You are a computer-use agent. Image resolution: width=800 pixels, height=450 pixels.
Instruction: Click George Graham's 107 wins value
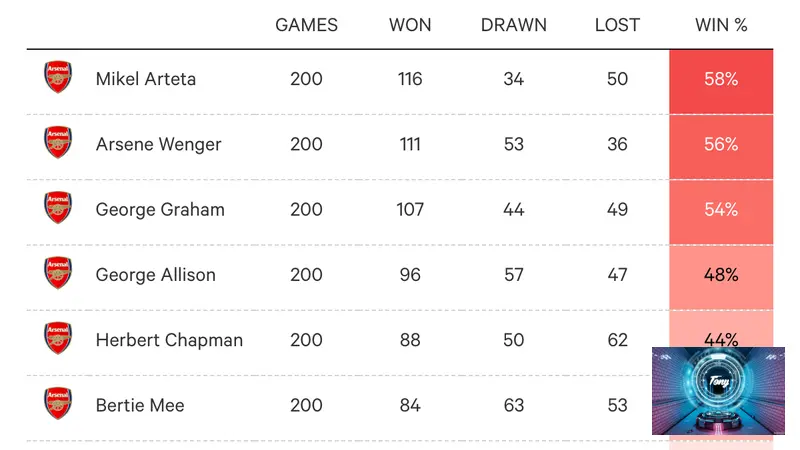[410, 210]
